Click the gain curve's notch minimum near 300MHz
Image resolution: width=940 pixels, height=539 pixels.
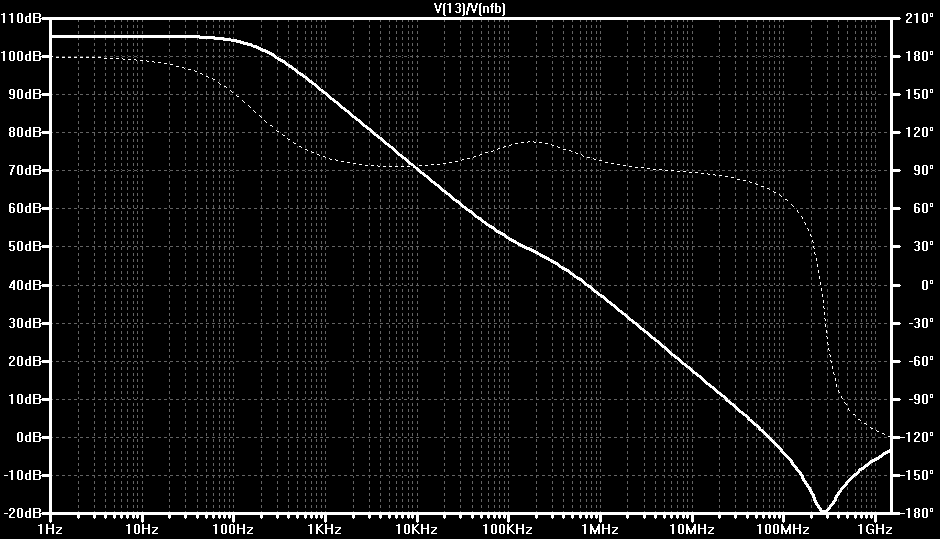coord(825,510)
